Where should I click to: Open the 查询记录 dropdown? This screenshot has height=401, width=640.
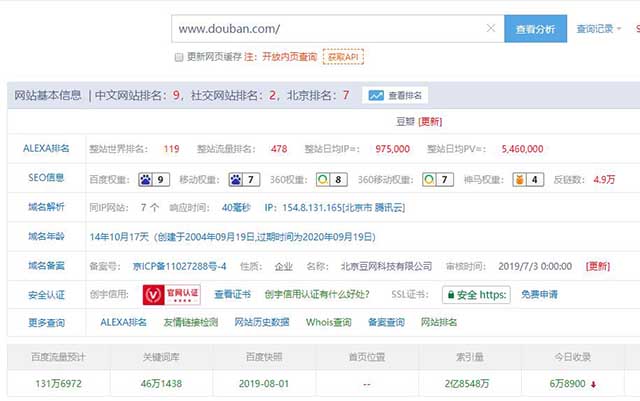[x=597, y=29]
